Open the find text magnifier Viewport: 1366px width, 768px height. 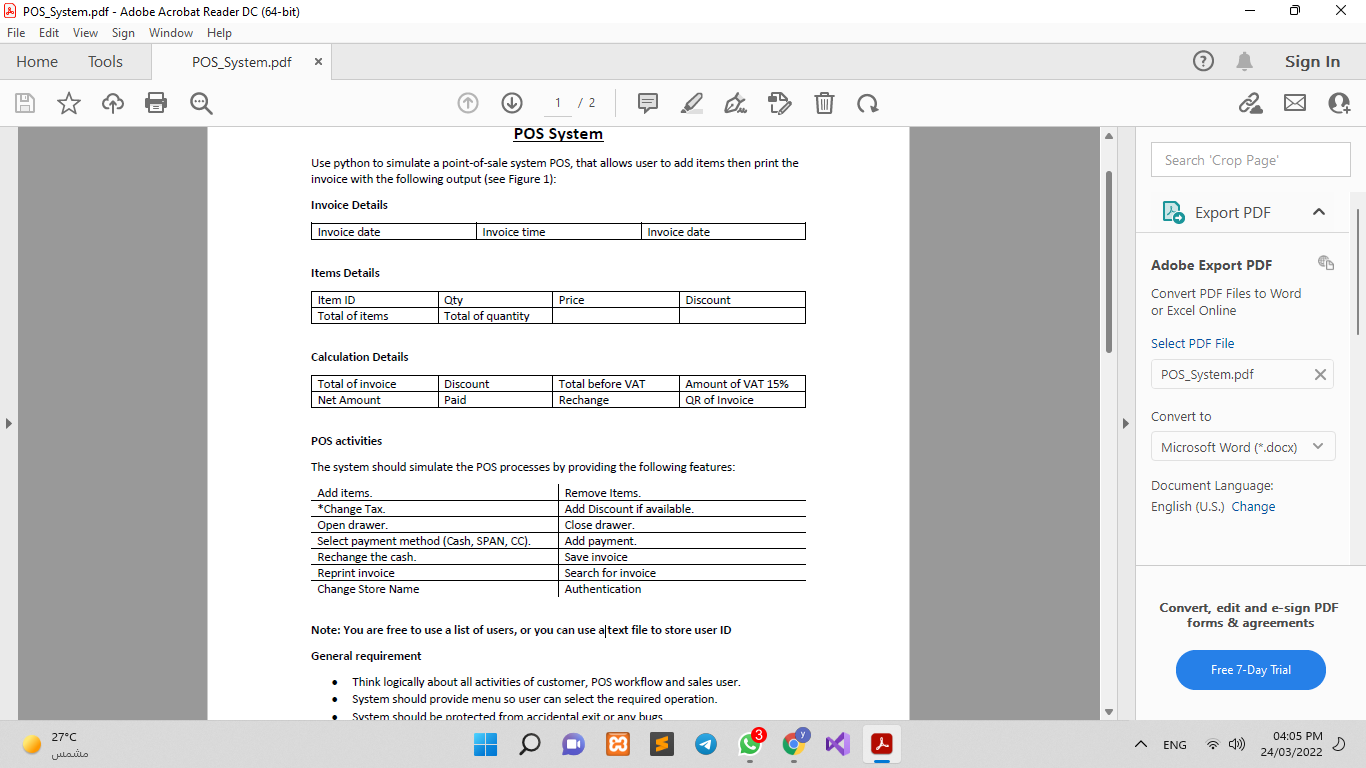[x=201, y=103]
